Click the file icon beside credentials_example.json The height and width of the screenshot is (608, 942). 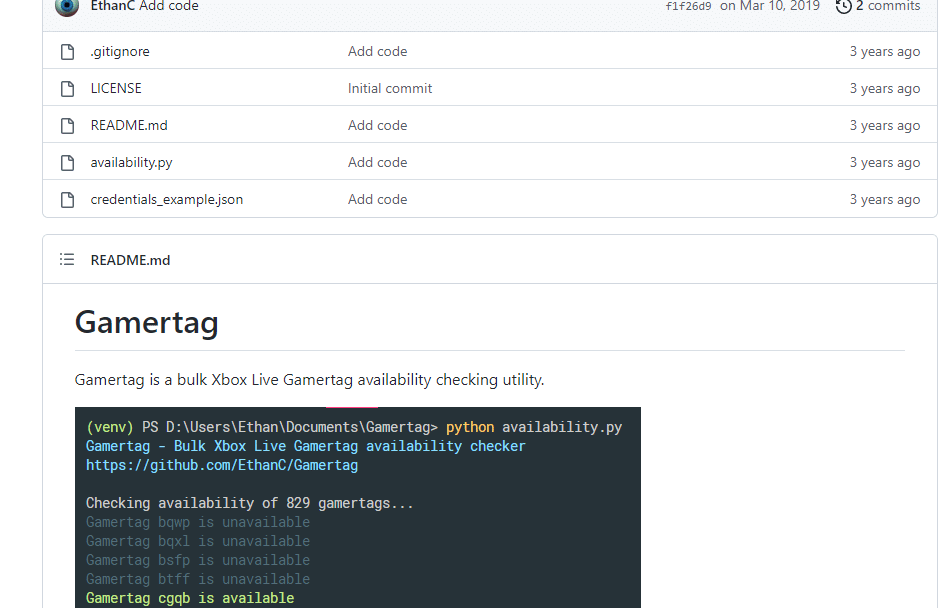(67, 199)
